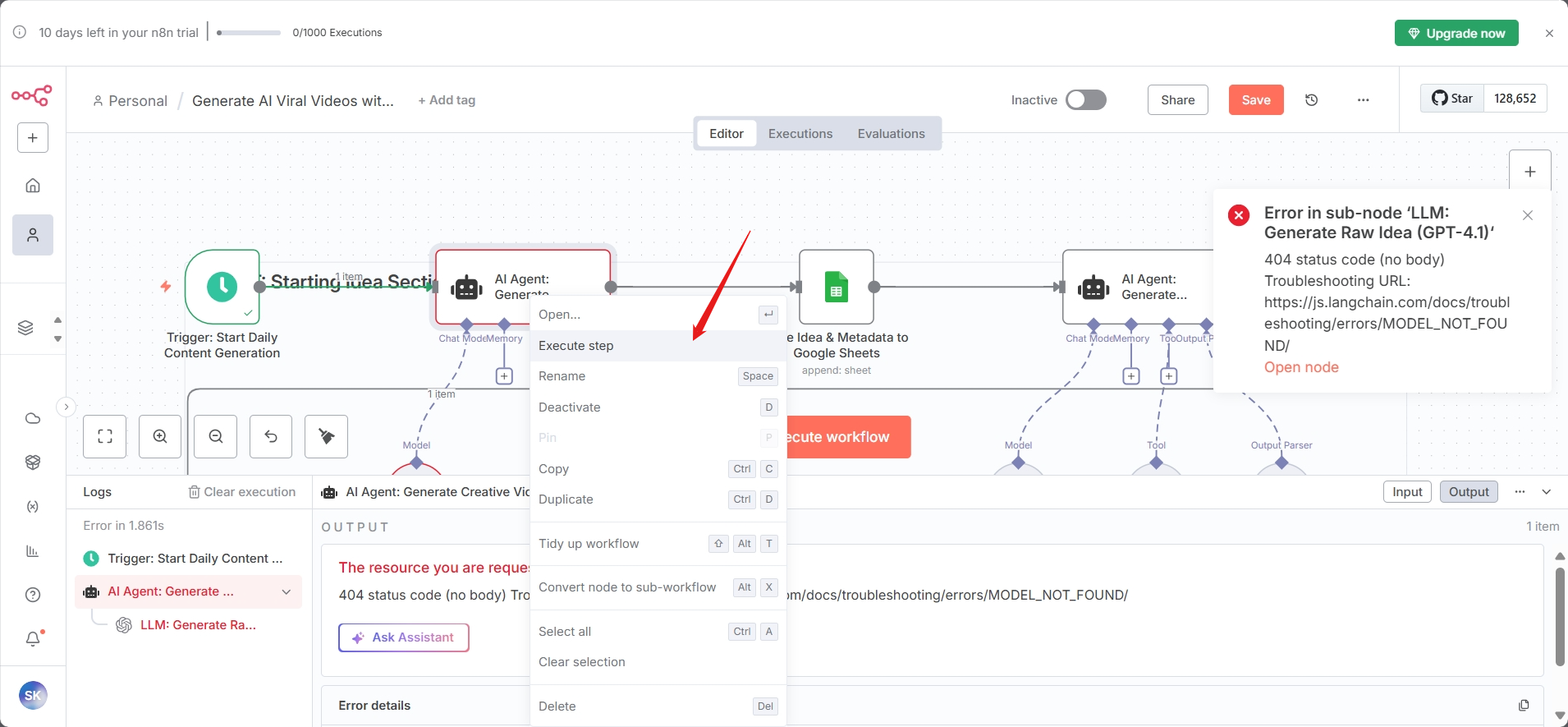Viewport: 1568px width, 727px height.
Task: Open the layers stack icon in sidebar
Action: 25,328
